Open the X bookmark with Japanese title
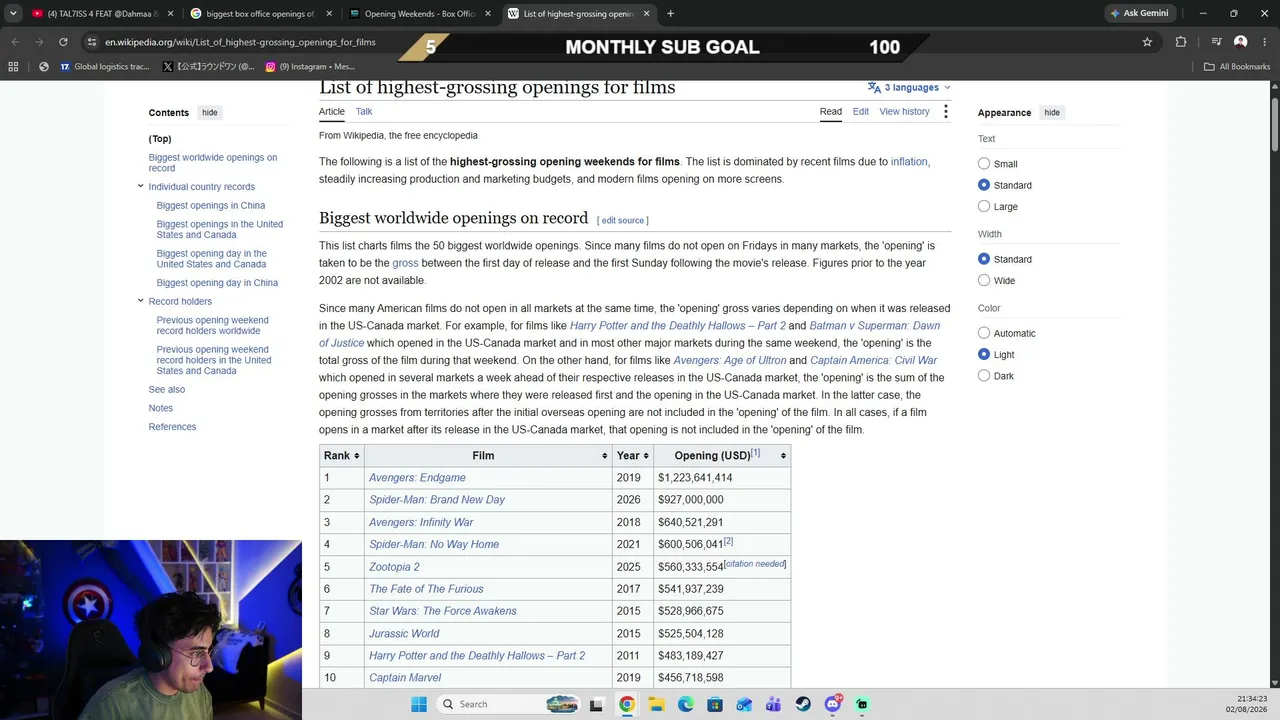The height and width of the screenshot is (720, 1280). [x=208, y=67]
